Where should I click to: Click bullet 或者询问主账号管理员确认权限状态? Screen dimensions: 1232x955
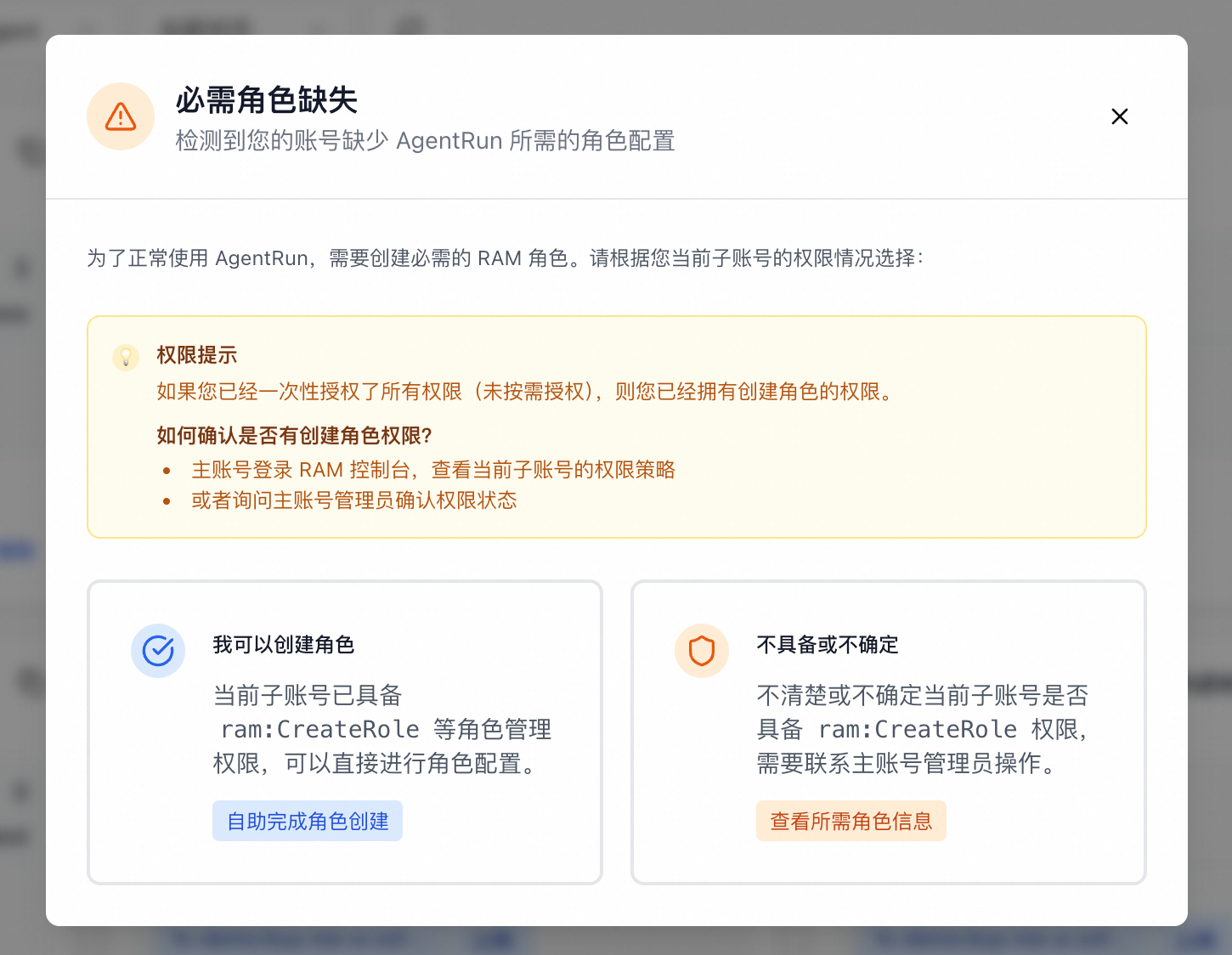click(354, 500)
